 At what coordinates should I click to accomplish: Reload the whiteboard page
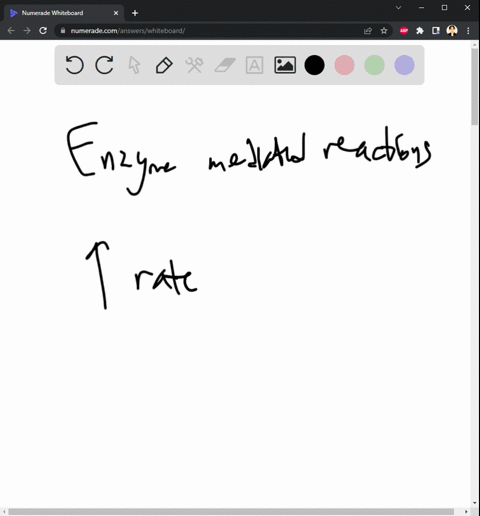point(43,31)
